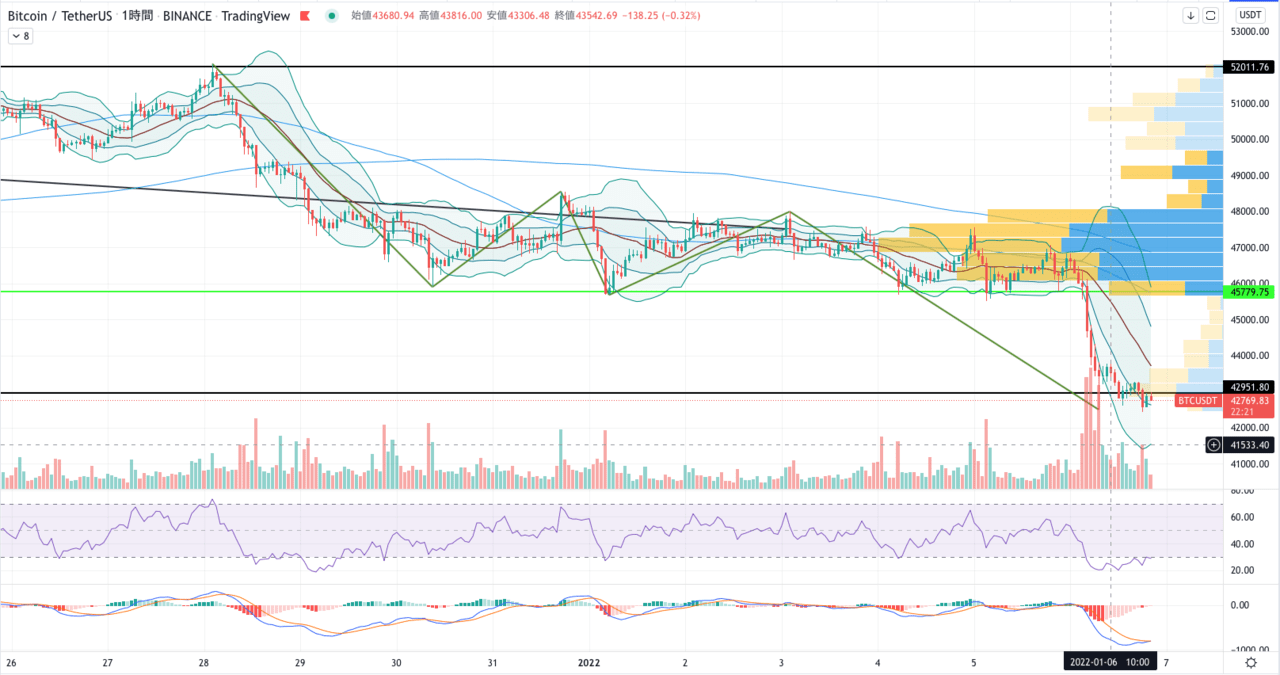Click the 2022 label on time axis
Image resolution: width=1280 pixels, height=675 pixels.
click(x=590, y=662)
